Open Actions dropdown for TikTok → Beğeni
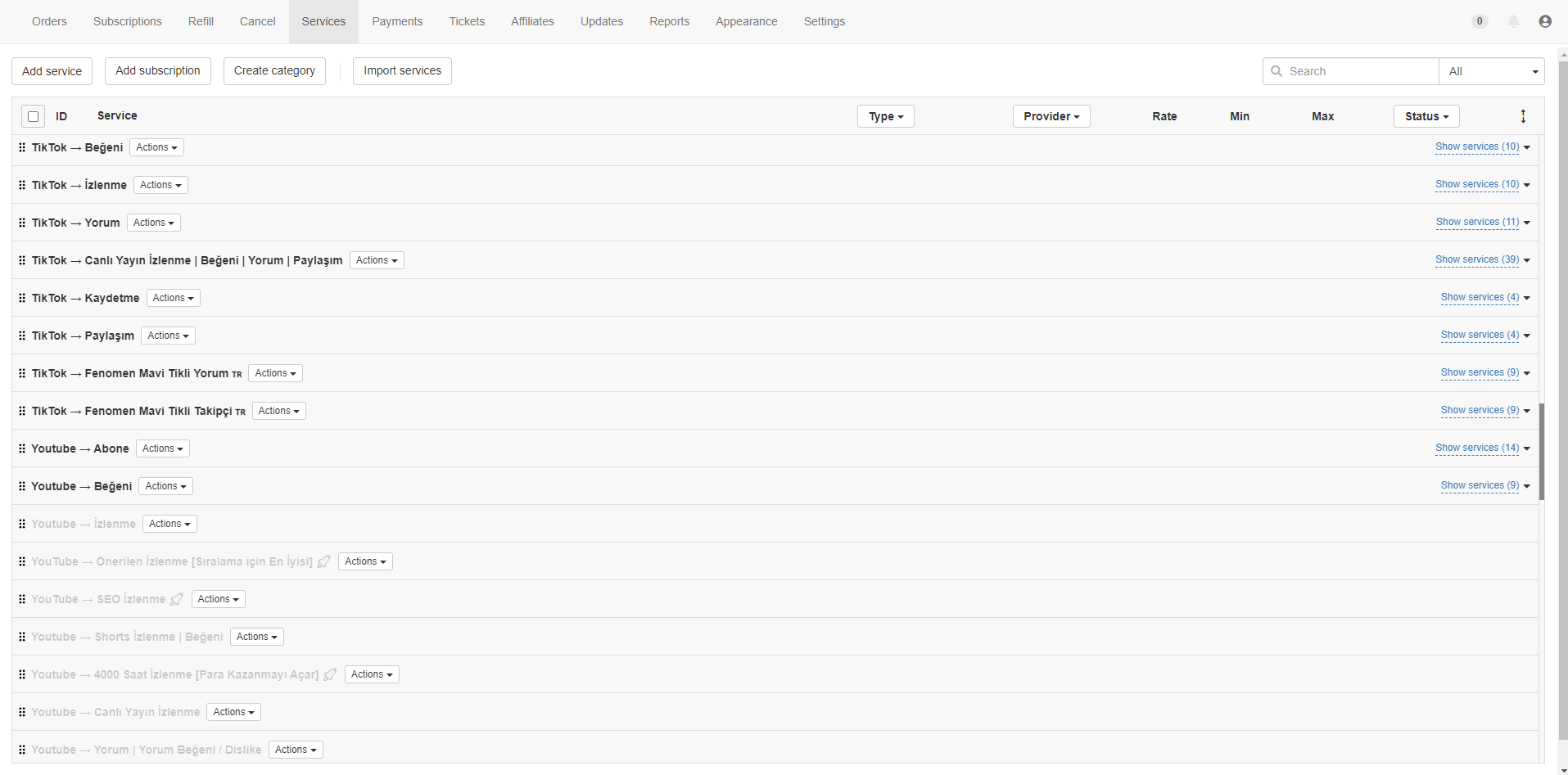Viewport: 1568px width, 775px height. point(156,147)
